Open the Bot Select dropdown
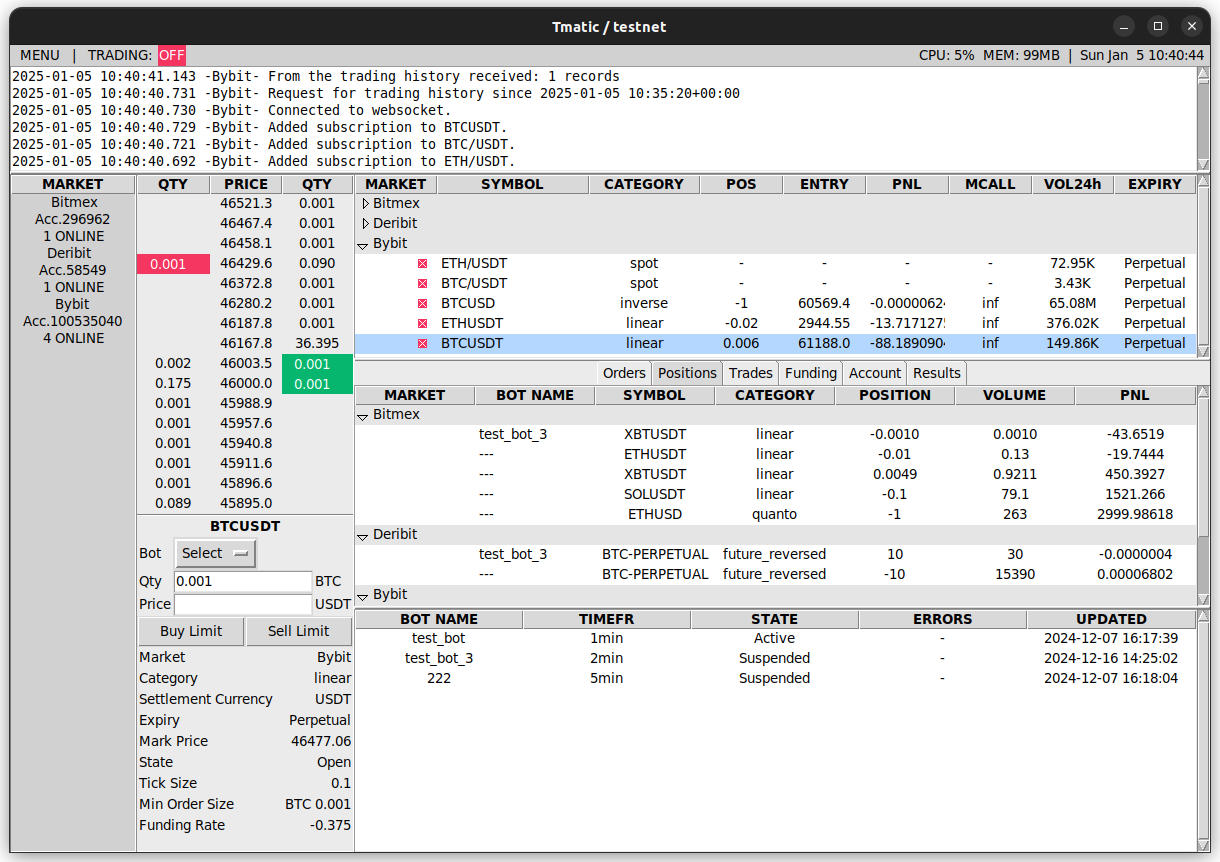 [215, 554]
